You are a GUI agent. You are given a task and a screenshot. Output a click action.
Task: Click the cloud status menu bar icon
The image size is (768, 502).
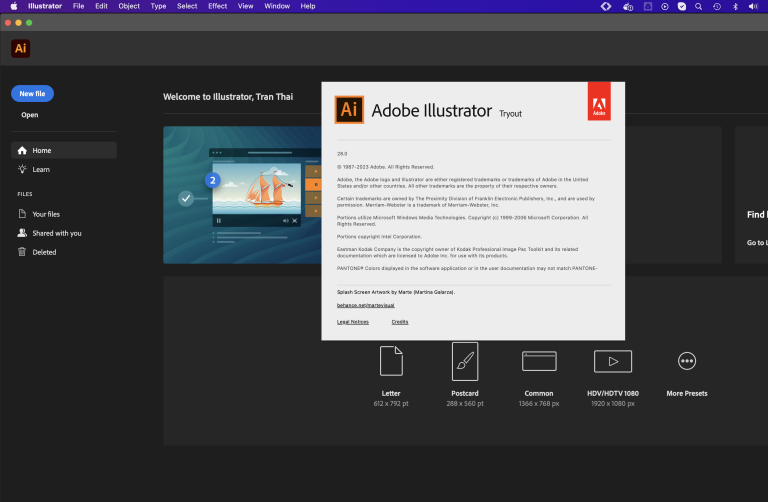[628, 6]
